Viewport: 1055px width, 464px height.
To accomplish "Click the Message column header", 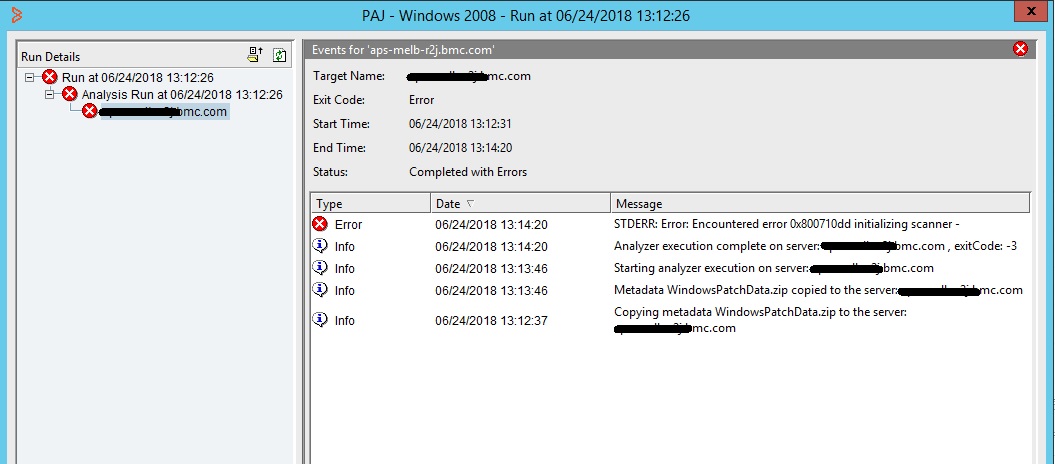I will (820, 204).
